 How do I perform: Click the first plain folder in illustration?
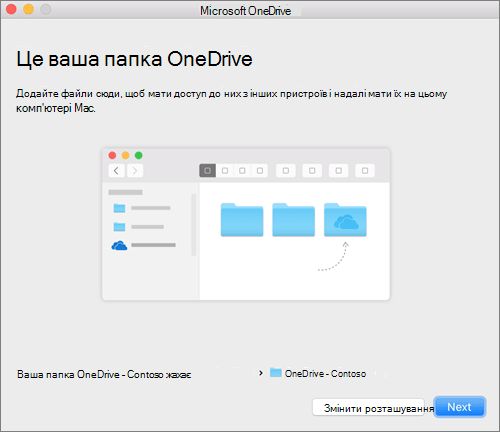click(242, 220)
